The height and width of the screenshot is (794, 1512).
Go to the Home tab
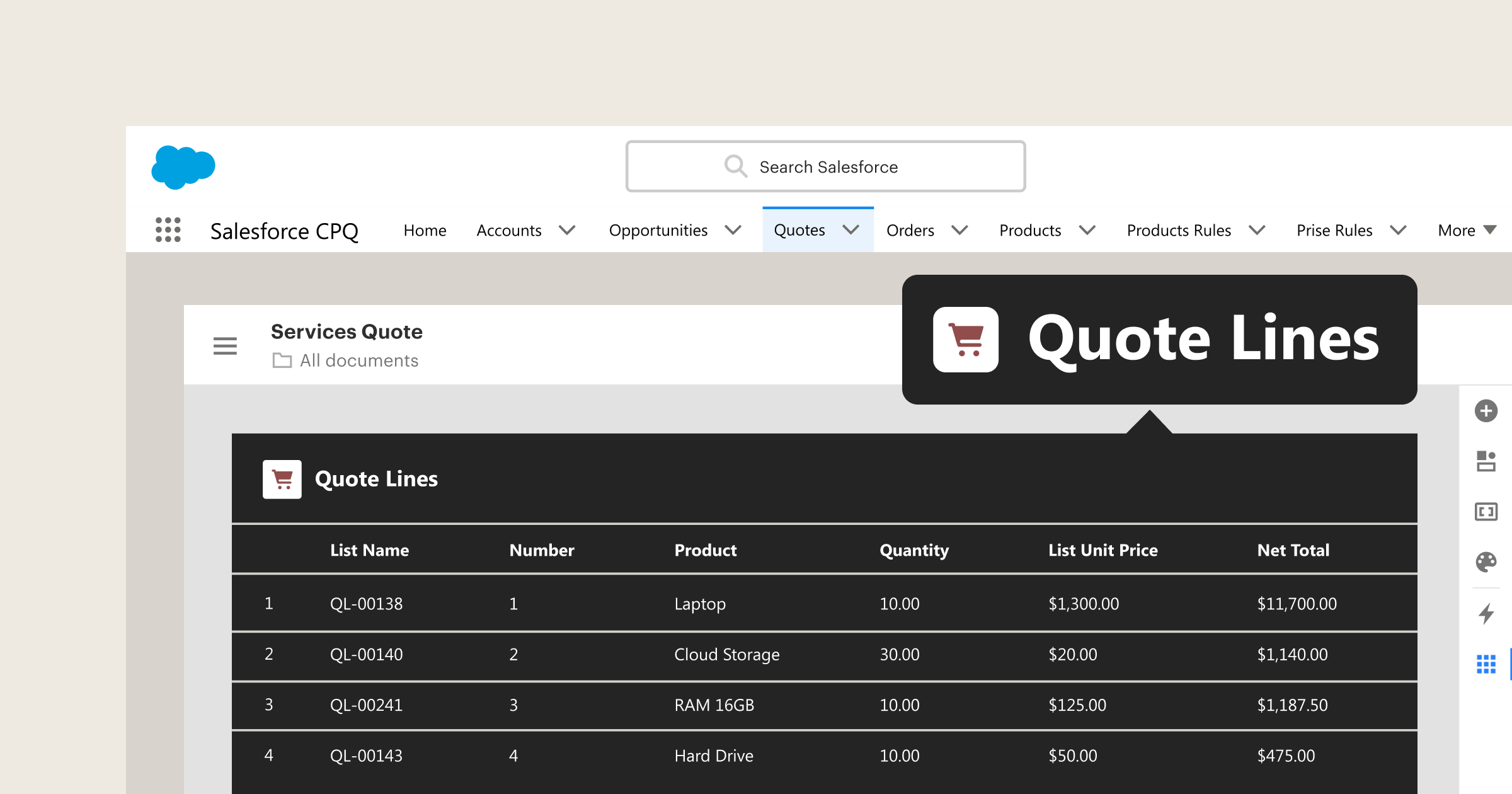coord(425,231)
